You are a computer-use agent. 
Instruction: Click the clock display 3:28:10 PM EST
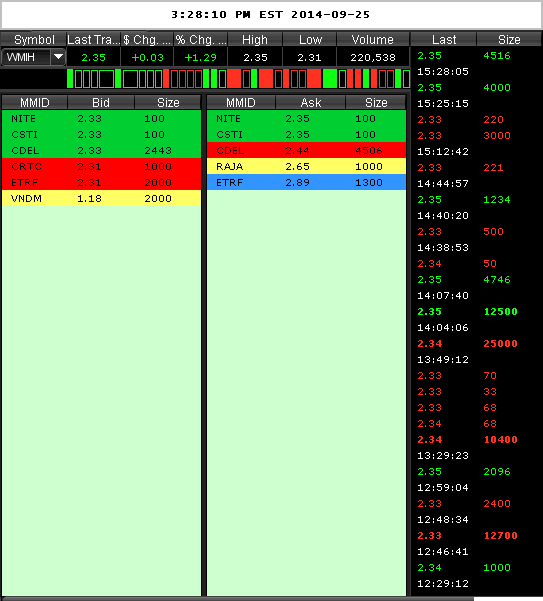227,15
